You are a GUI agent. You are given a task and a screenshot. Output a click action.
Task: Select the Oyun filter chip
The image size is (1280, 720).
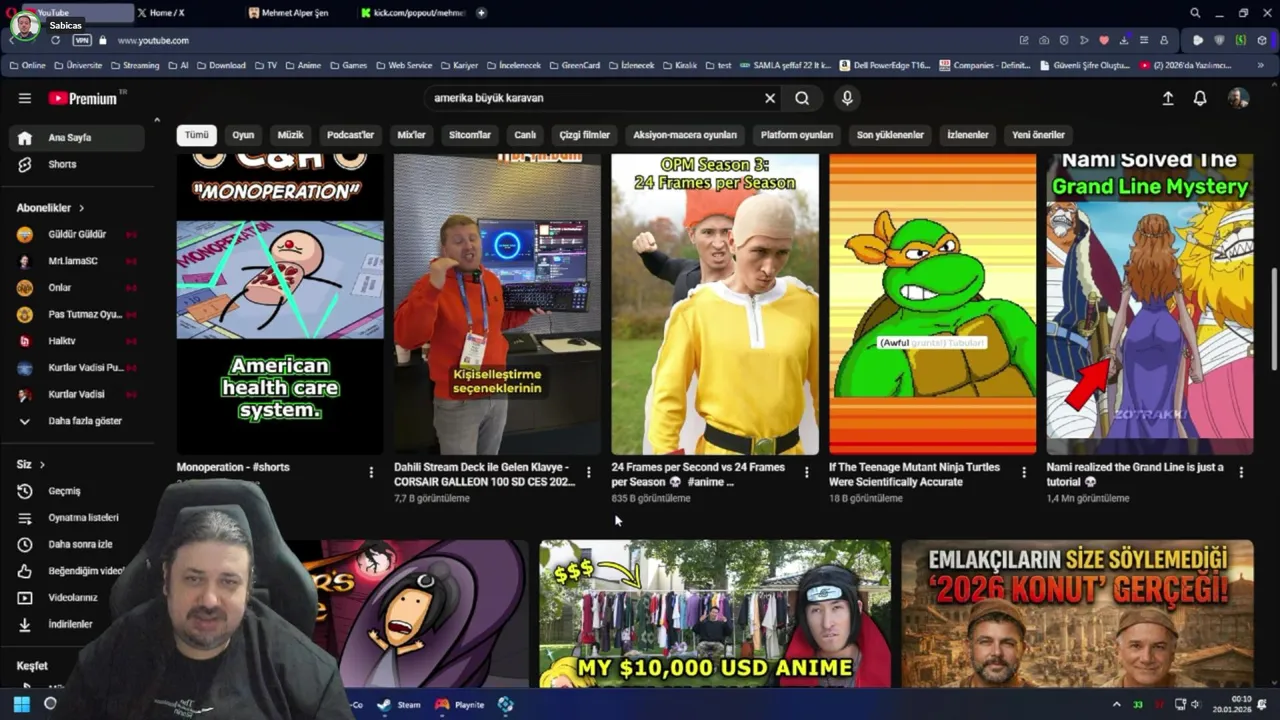click(x=243, y=135)
